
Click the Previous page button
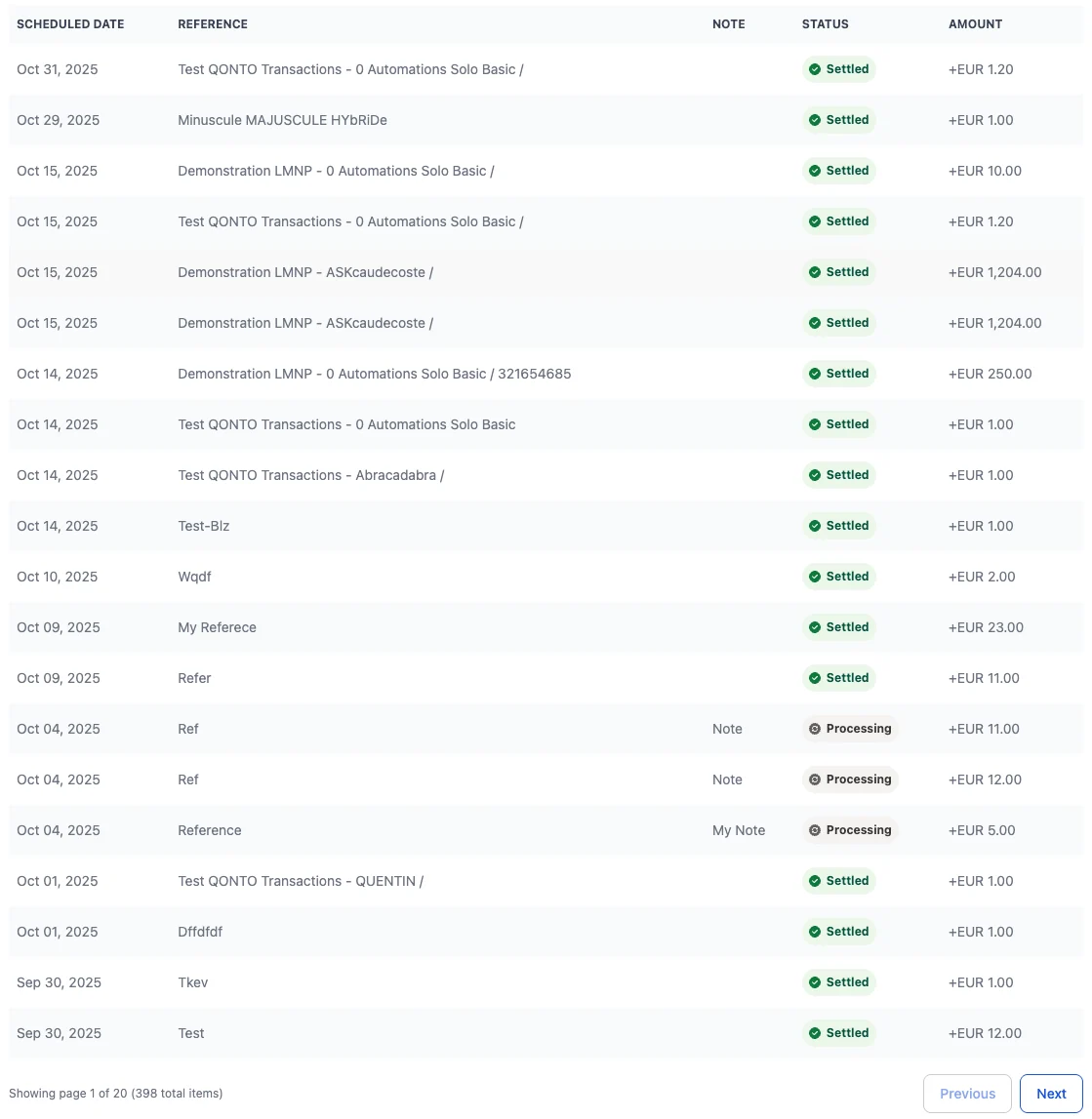click(967, 1094)
